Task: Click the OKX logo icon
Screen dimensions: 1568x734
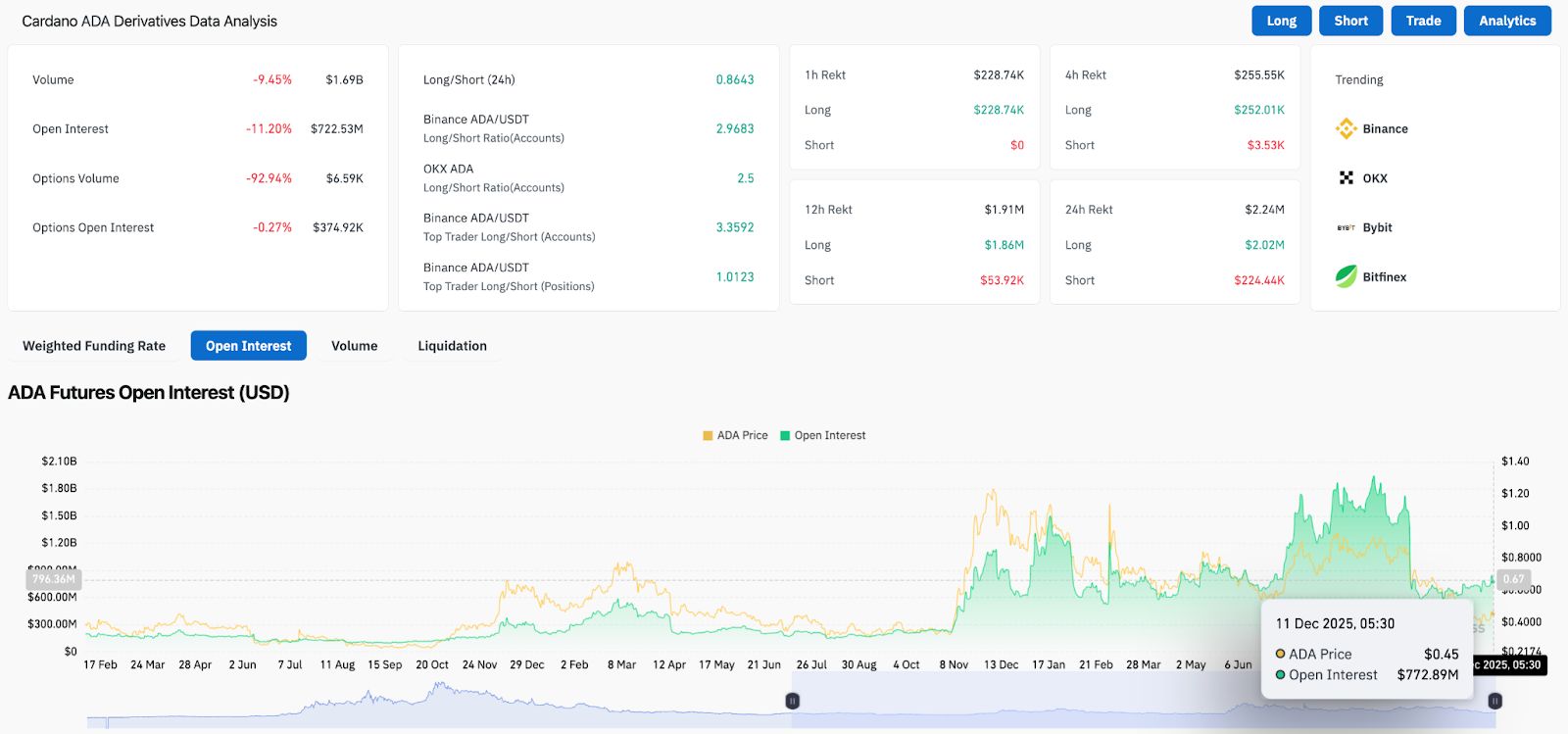Action: [x=1346, y=177]
